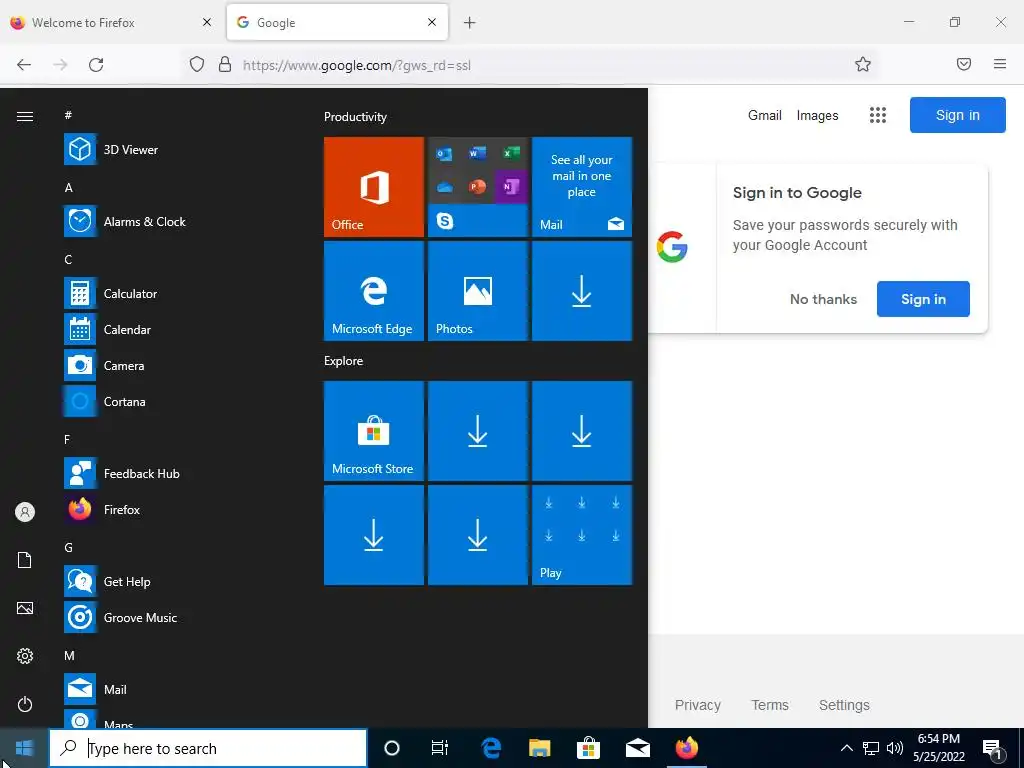Open the Settings footer menu on Google

click(x=844, y=705)
